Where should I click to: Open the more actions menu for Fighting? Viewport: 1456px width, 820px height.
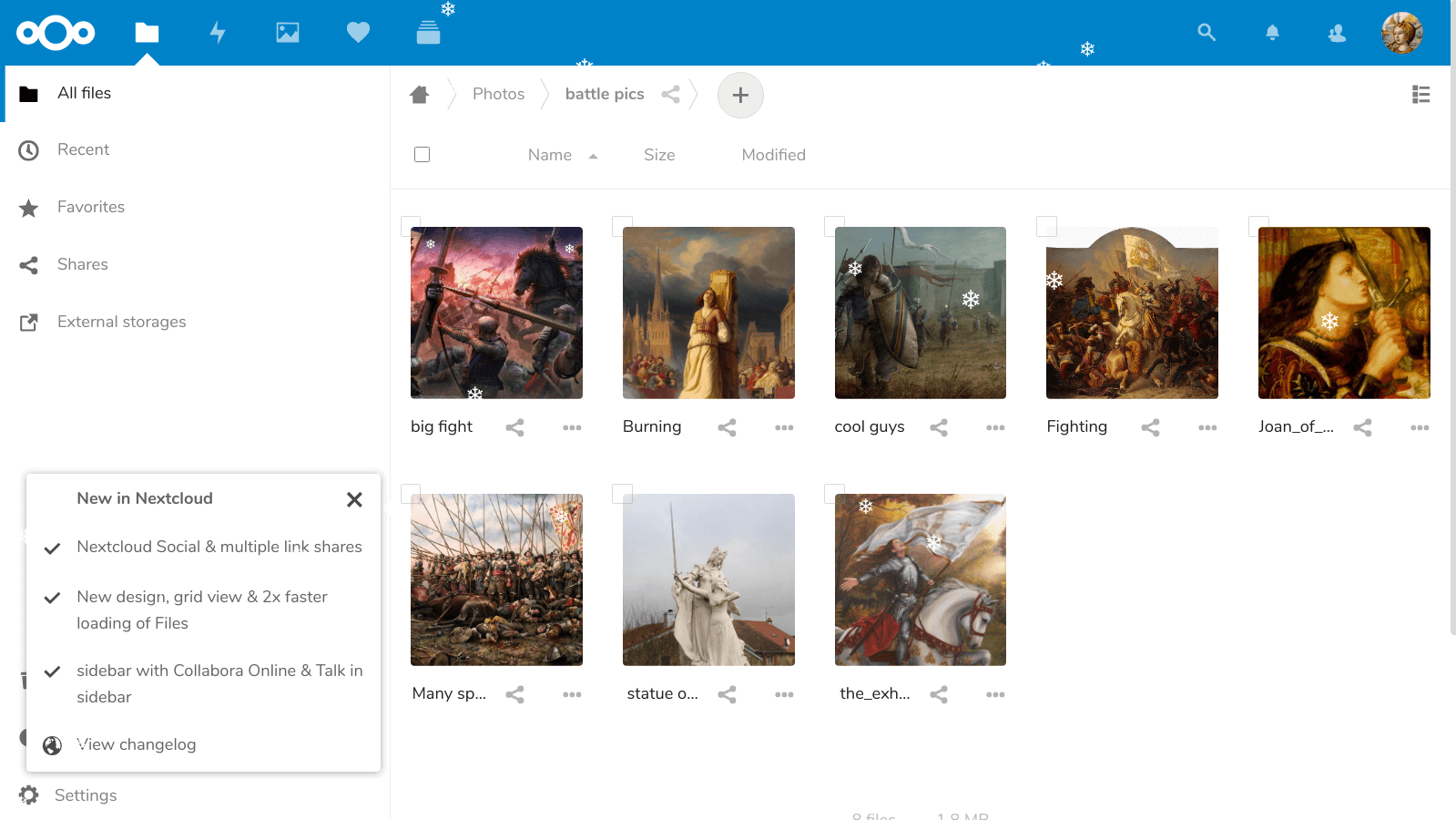(x=1207, y=427)
